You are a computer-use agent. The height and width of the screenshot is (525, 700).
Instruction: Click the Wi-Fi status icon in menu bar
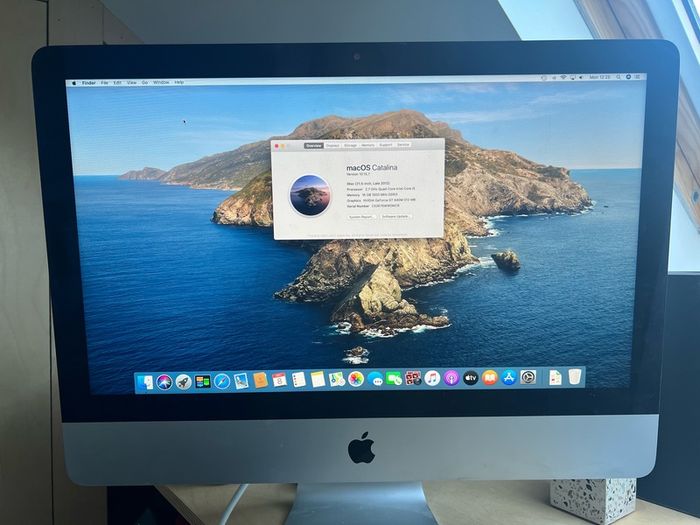point(563,77)
